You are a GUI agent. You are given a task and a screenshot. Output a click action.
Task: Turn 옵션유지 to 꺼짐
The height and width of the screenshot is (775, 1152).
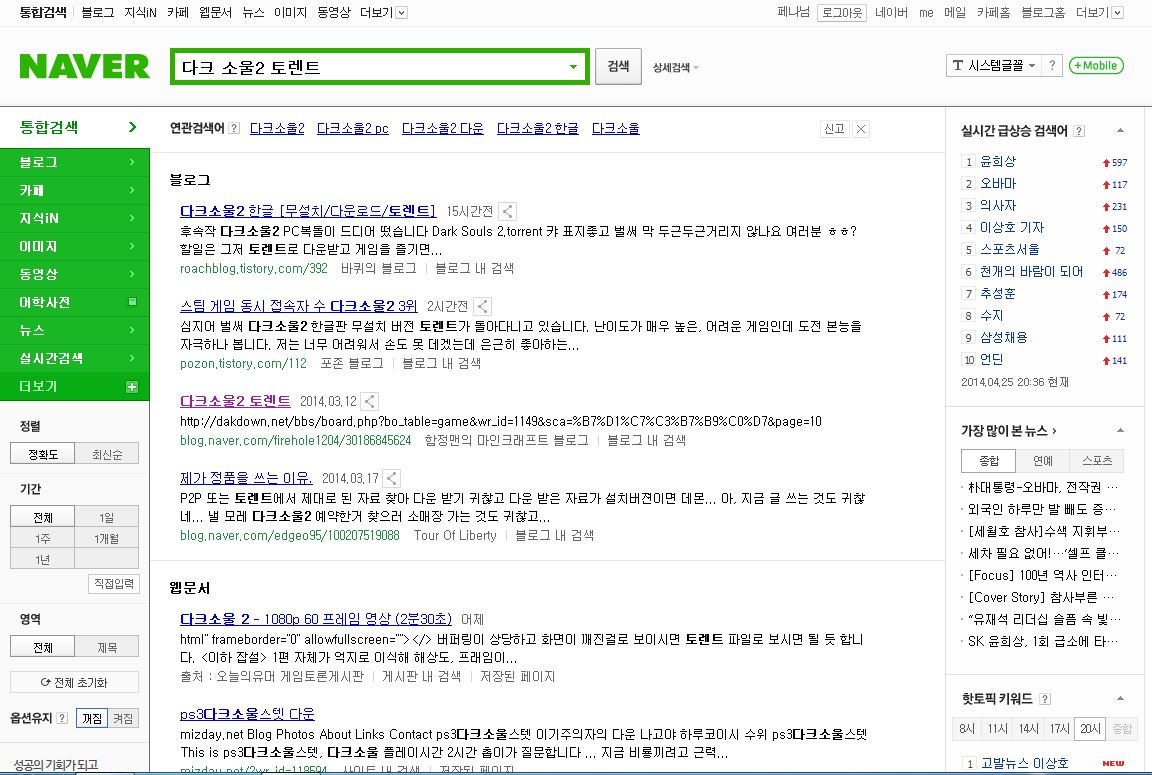[x=92, y=718]
